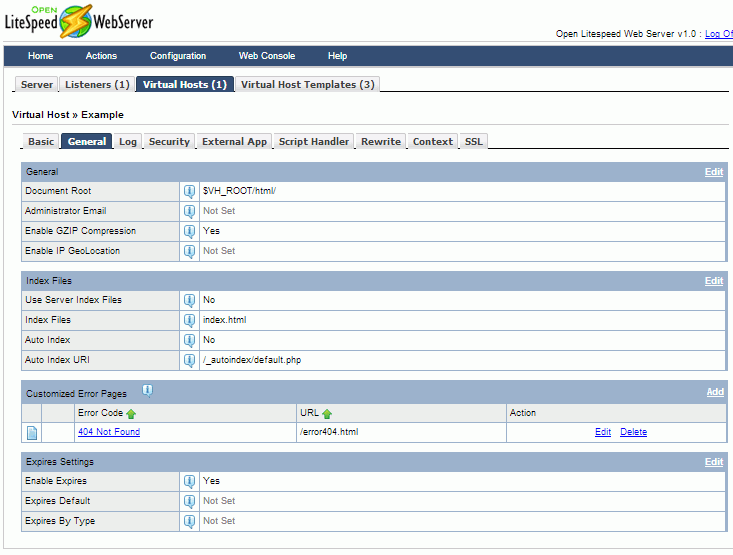Open the 404 Not Found link
This screenshot has width=733, height=555.
pyautogui.click(x=108, y=432)
